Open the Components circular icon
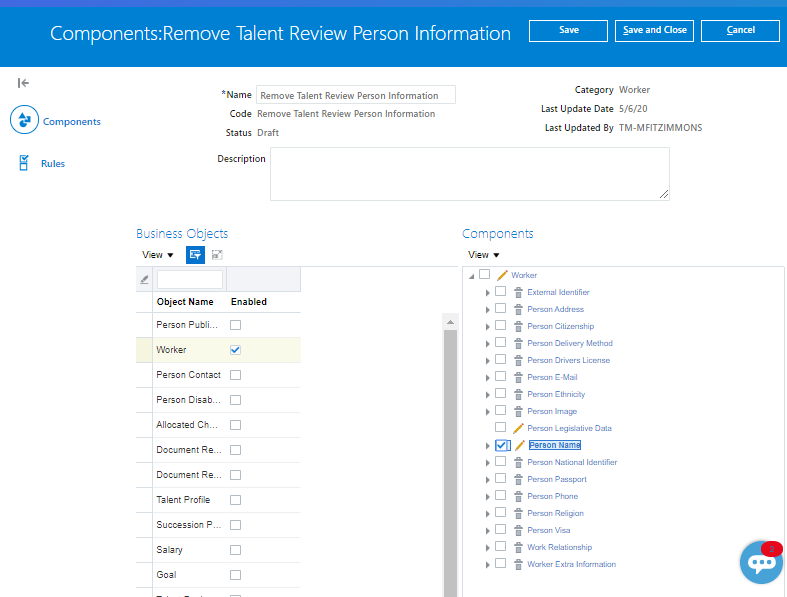Viewport: 787px width, 597px height. coord(24,120)
